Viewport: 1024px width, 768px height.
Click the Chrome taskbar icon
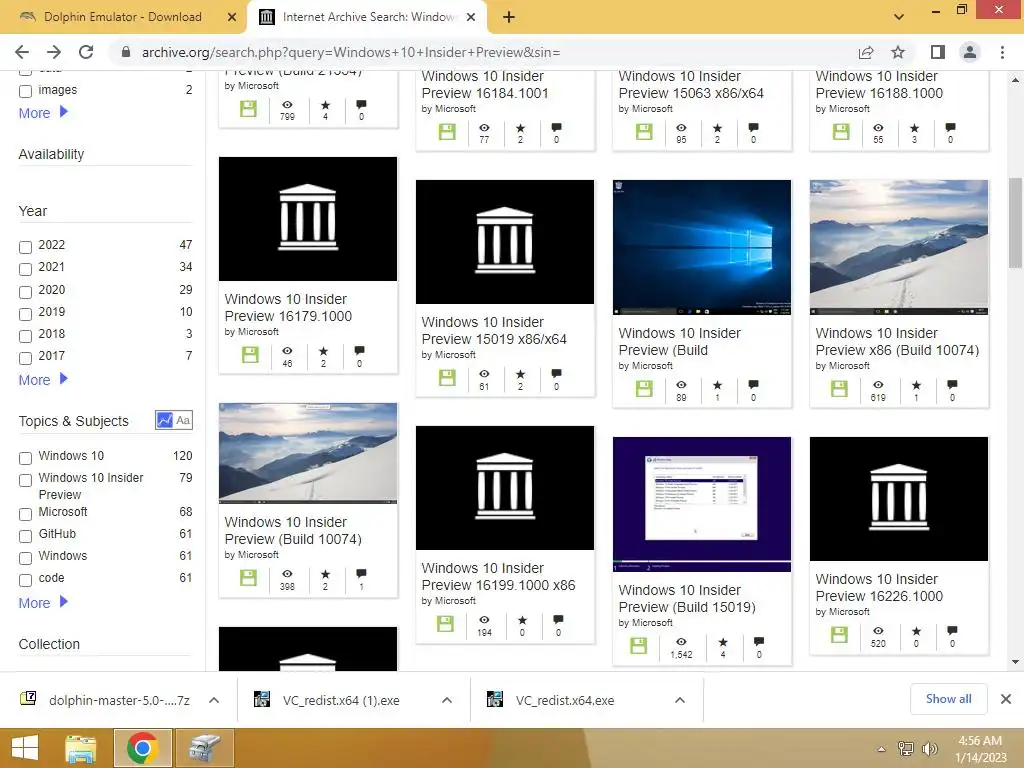143,748
